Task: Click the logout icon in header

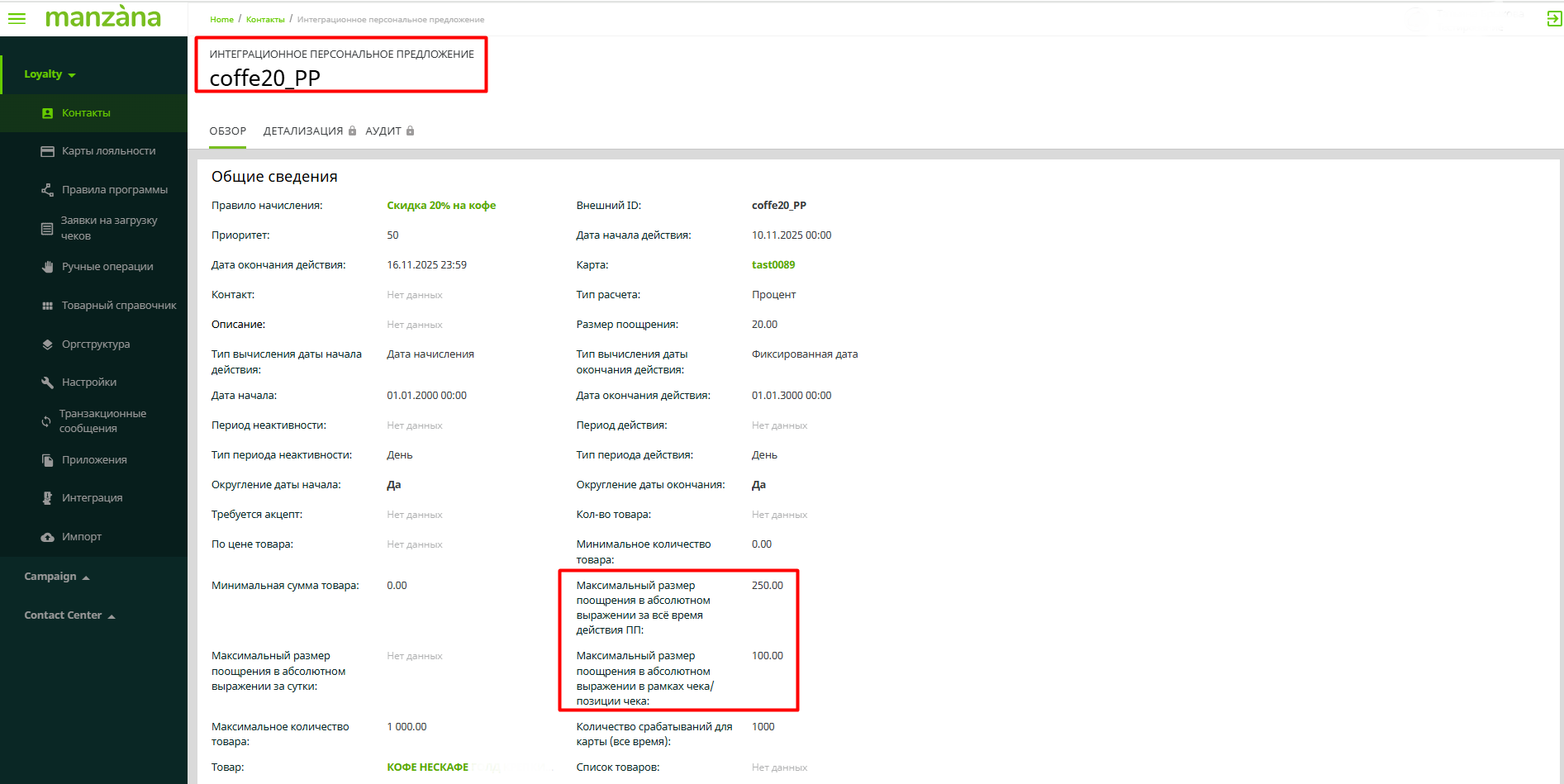Action: tap(1553, 18)
